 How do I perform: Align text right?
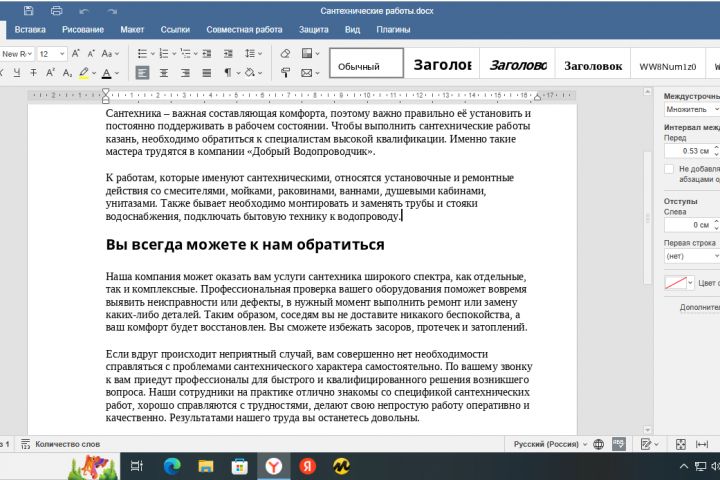pyautogui.click(x=186, y=73)
